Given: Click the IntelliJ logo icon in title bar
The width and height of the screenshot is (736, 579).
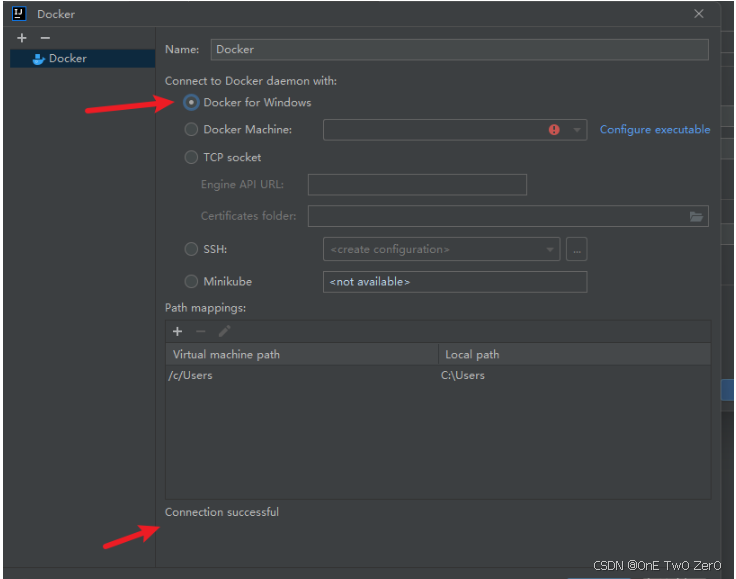Looking at the screenshot, I should coord(19,14).
